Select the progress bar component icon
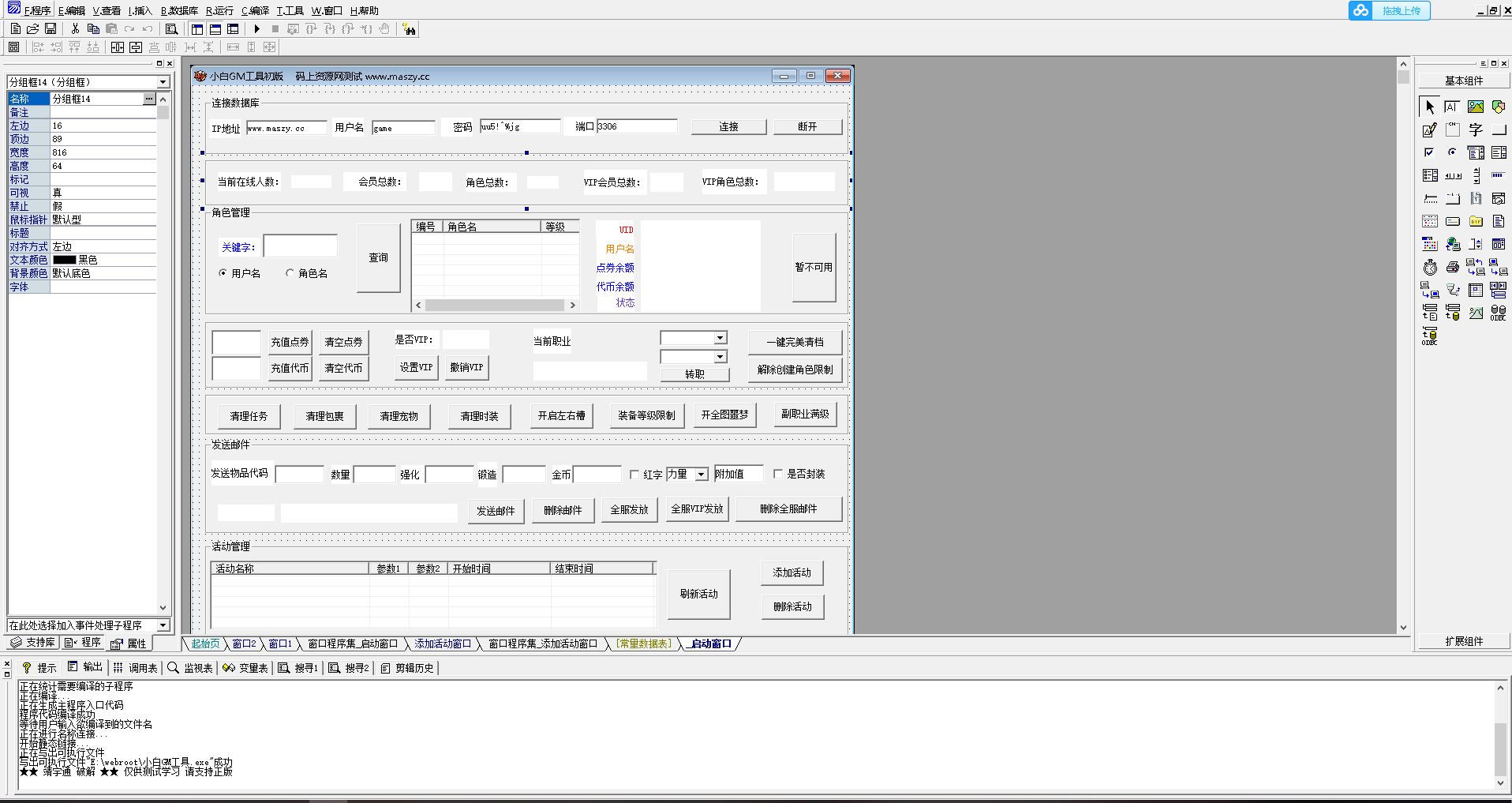 point(1499,175)
